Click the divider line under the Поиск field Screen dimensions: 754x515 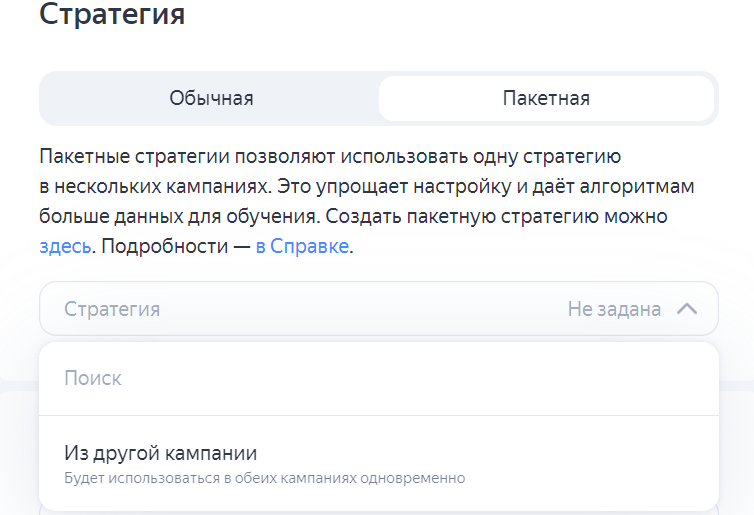(378, 415)
